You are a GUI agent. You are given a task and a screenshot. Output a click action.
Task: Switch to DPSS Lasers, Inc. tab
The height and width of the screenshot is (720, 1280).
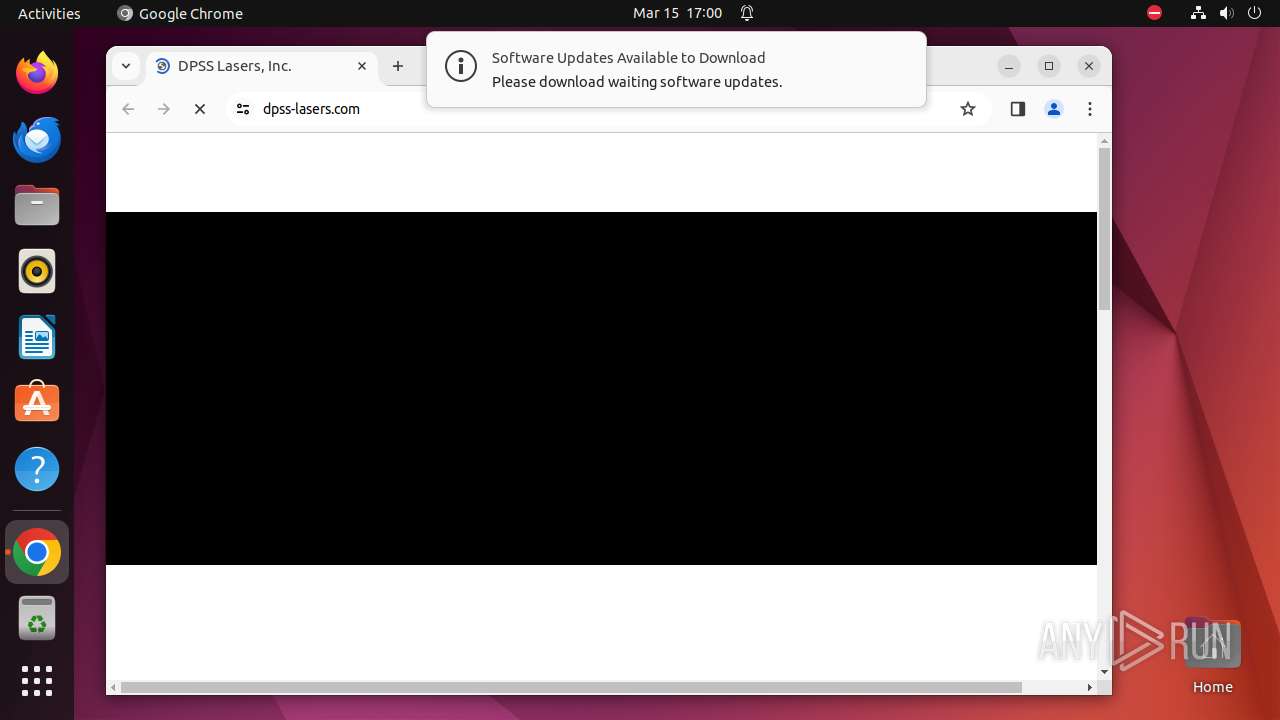(x=262, y=66)
